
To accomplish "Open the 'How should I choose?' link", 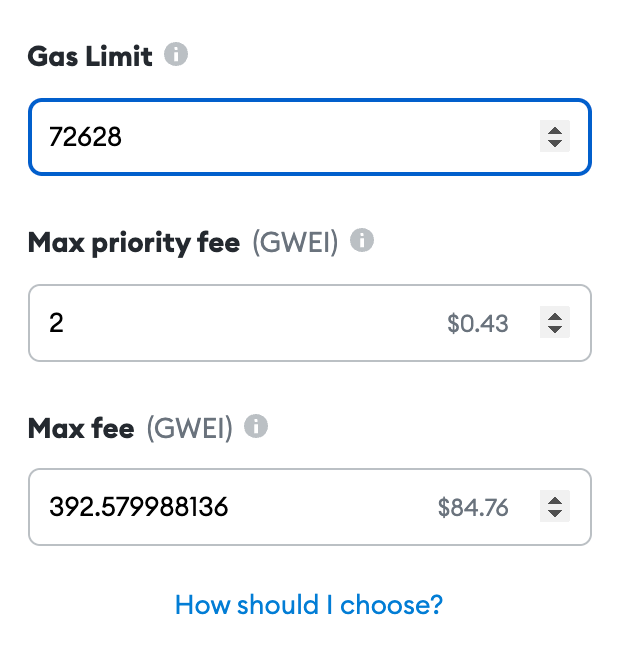I will click(309, 605).
